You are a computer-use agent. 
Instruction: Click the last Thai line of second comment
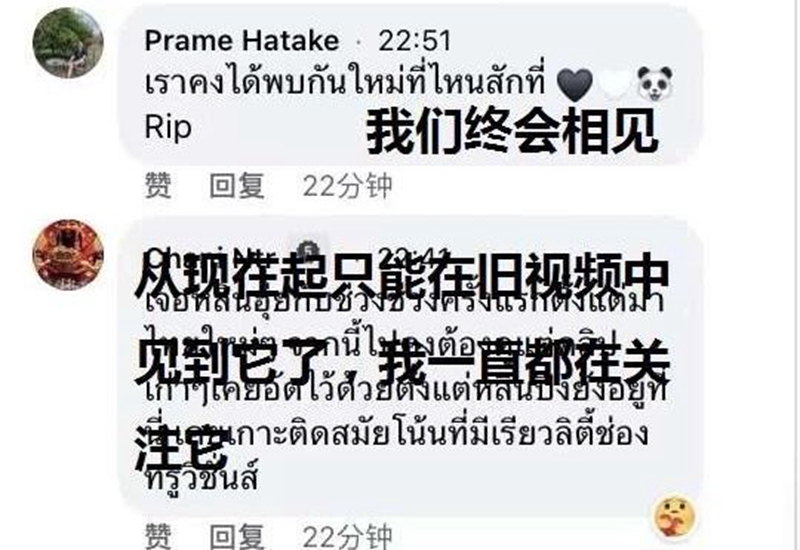[x=202, y=479]
